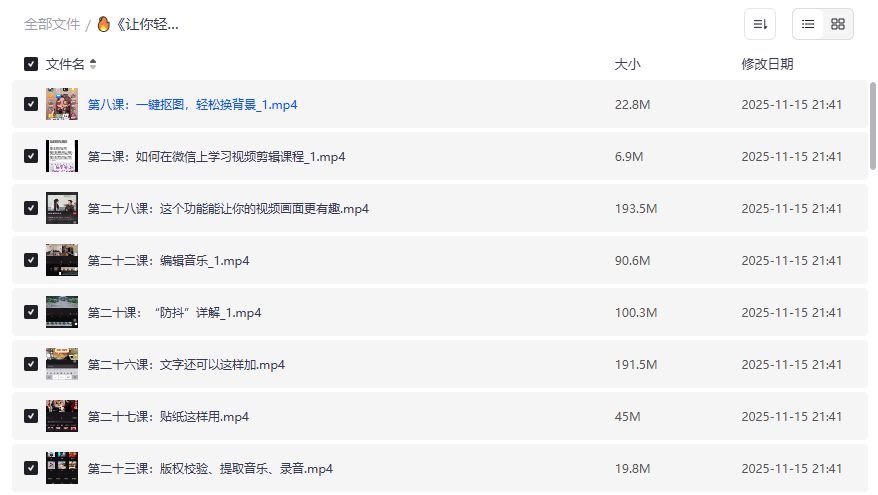Open thumbnail of 第二十二课 video
Image resolution: width=878 pixels, height=495 pixels.
click(x=62, y=260)
